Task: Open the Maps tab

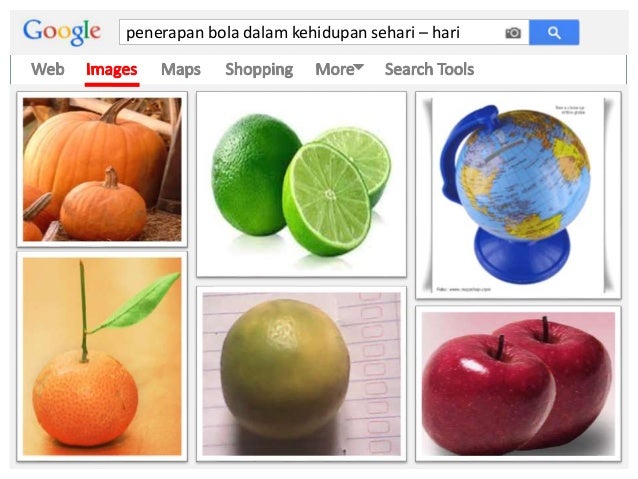Action: [181, 70]
